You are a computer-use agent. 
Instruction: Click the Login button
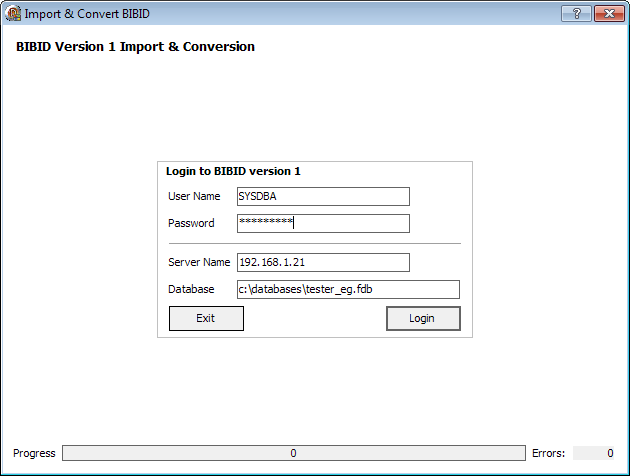click(x=423, y=318)
